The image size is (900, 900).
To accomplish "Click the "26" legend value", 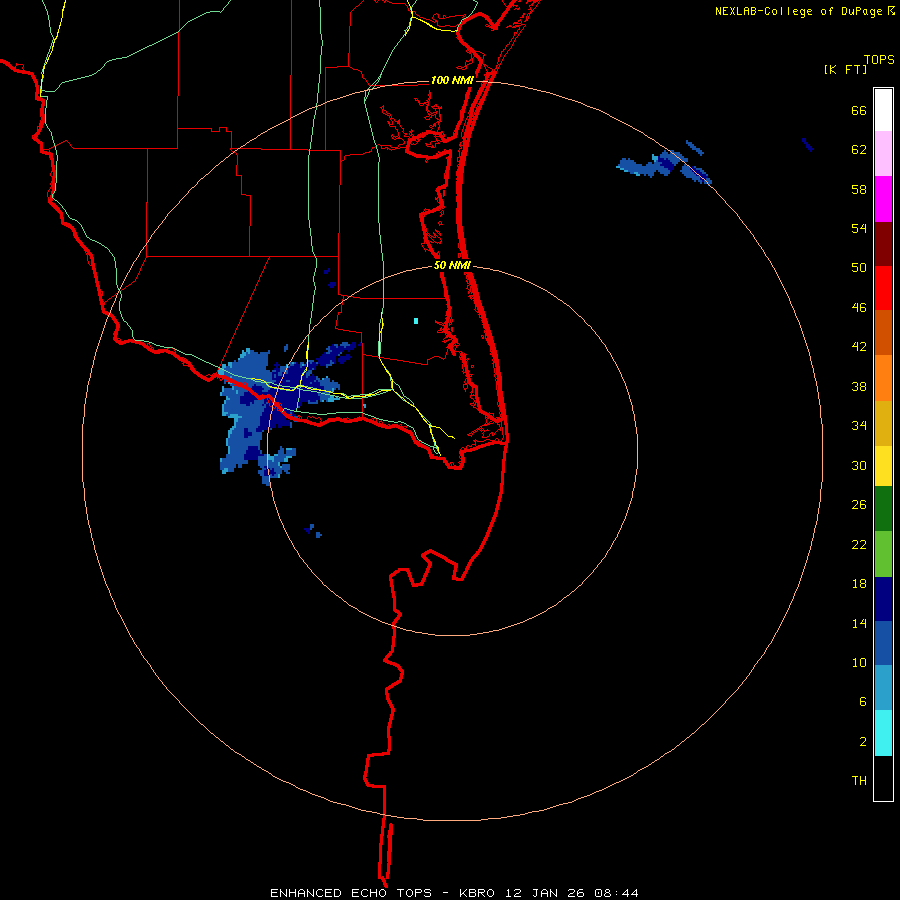I will coord(859,505).
